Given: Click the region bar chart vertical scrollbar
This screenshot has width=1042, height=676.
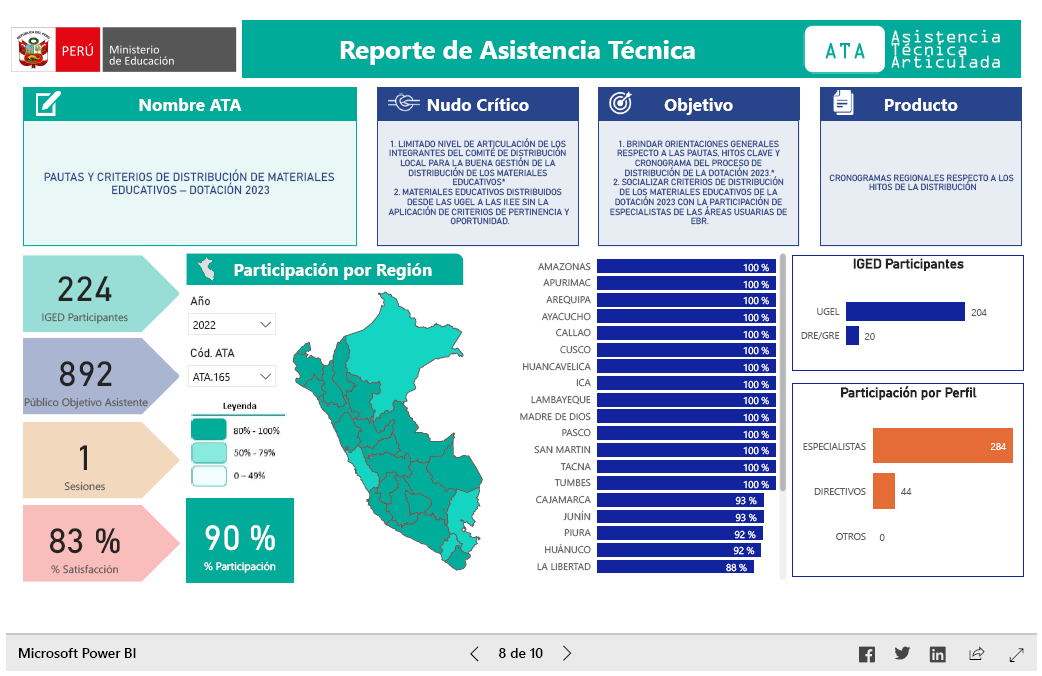Looking at the screenshot, I should (x=783, y=372).
